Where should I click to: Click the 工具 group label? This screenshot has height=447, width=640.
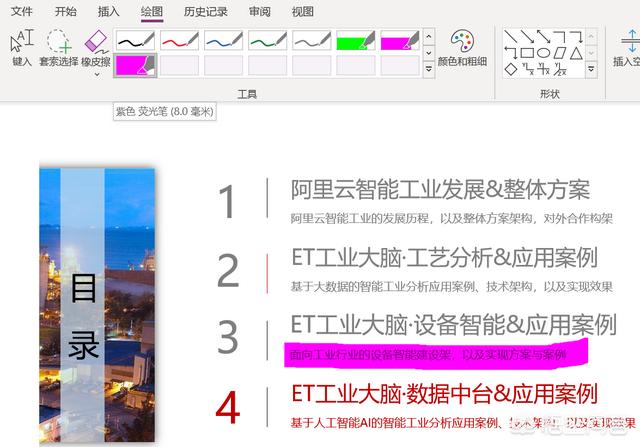click(x=247, y=94)
